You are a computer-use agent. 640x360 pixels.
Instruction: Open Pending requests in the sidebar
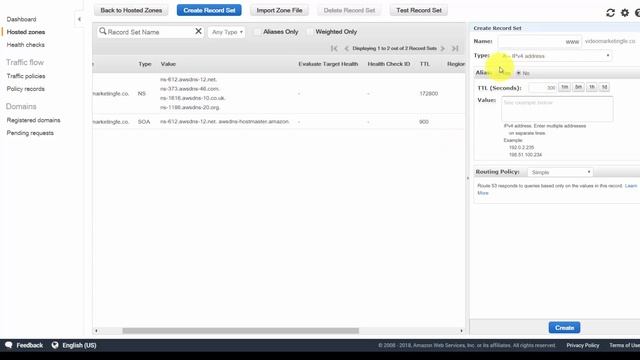click(30, 133)
